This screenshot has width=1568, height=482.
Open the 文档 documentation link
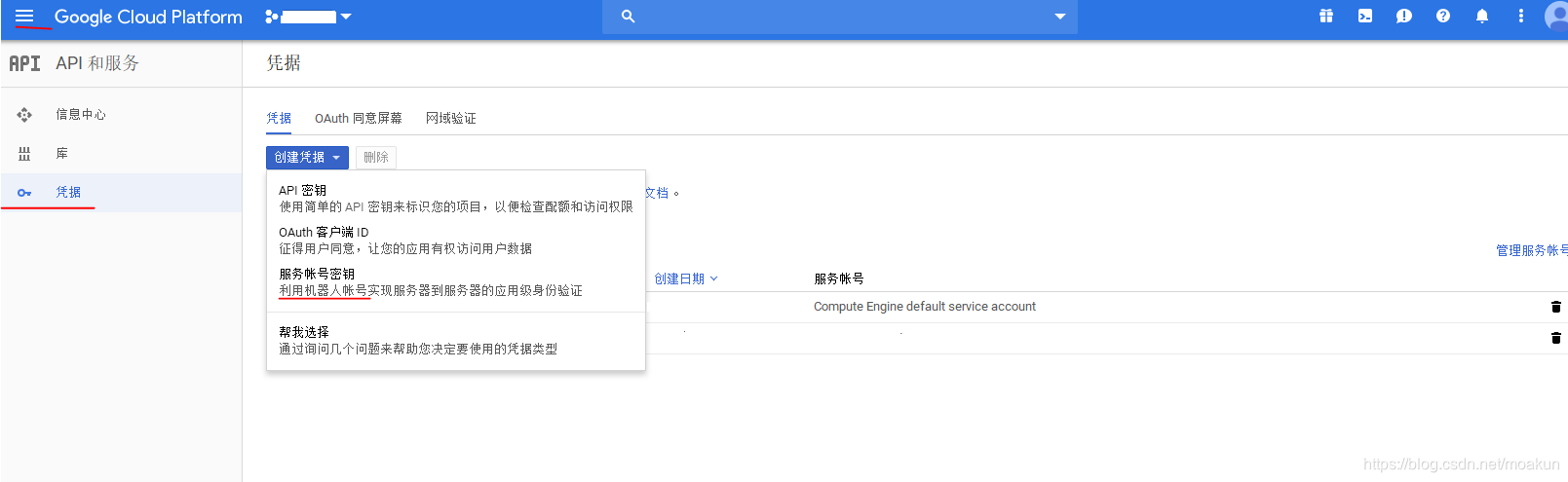[657, 193]
